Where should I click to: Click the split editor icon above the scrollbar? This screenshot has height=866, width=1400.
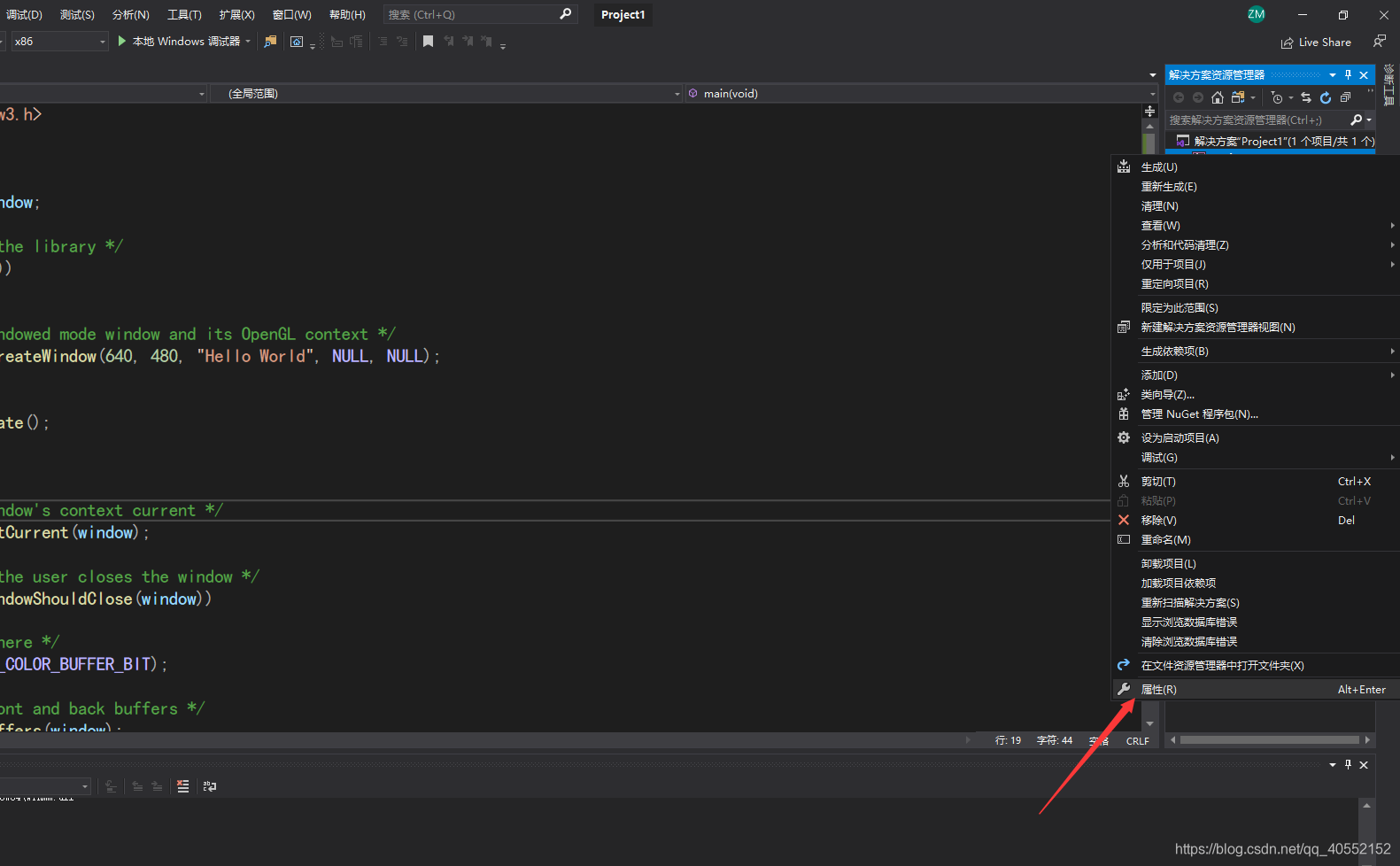click(1149, 111)
